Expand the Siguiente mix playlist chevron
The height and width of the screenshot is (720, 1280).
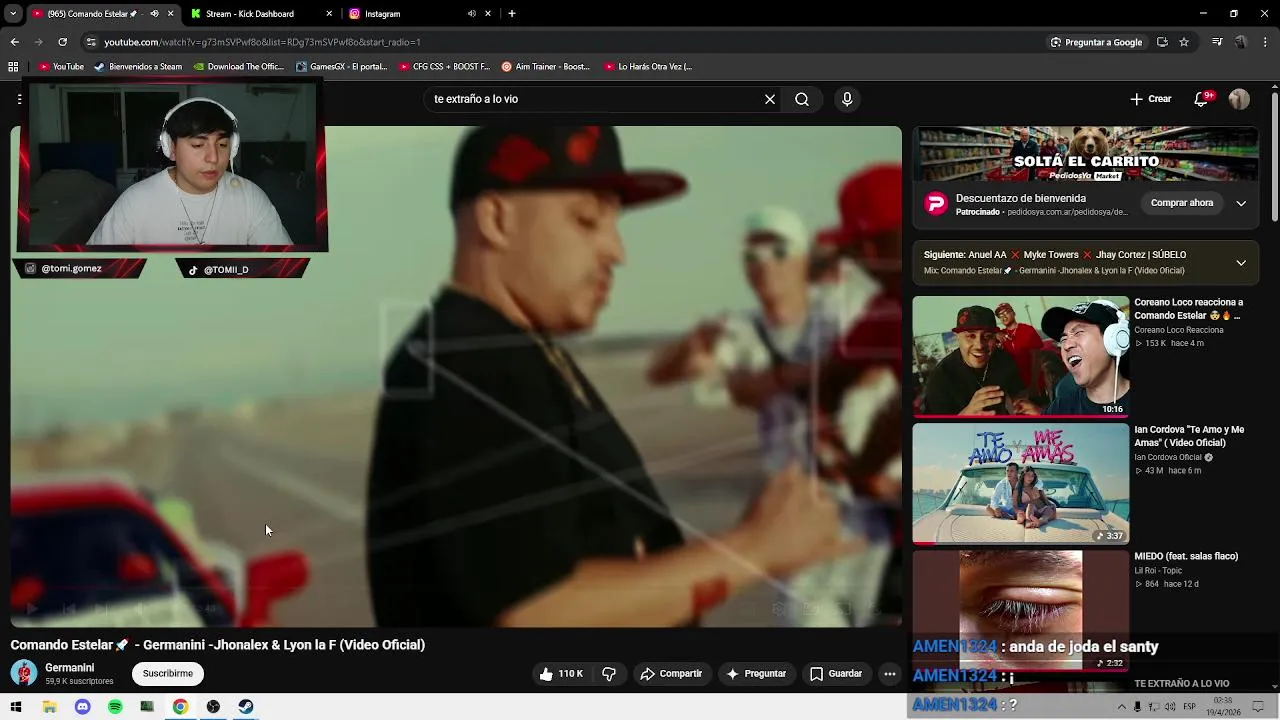tap(1241, 263)
